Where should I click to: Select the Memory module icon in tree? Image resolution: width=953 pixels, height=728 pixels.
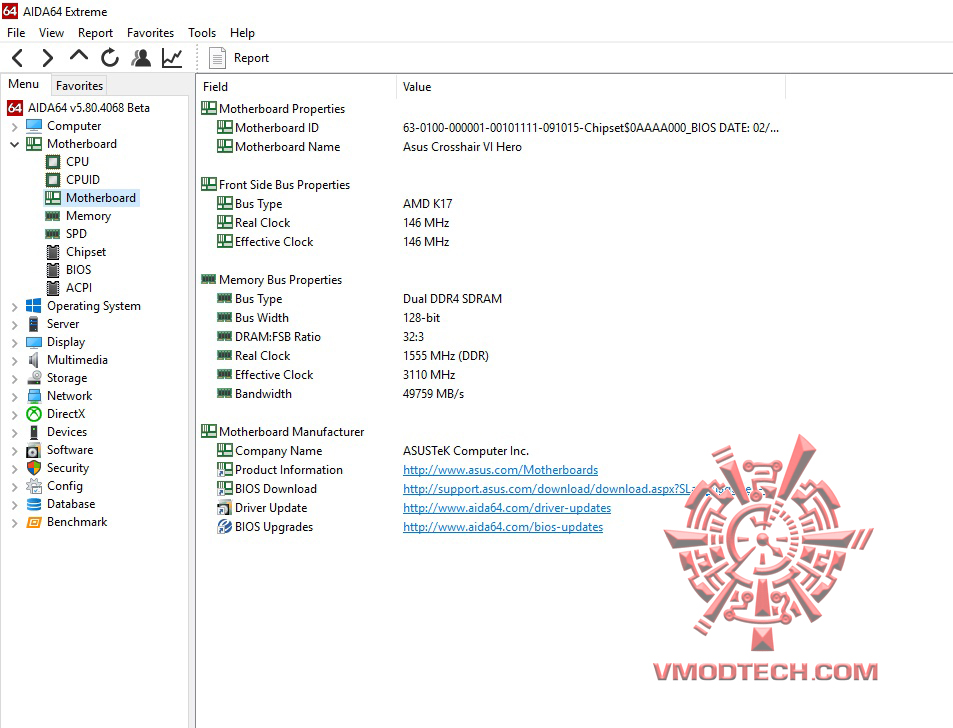click(x=53, y=216)
